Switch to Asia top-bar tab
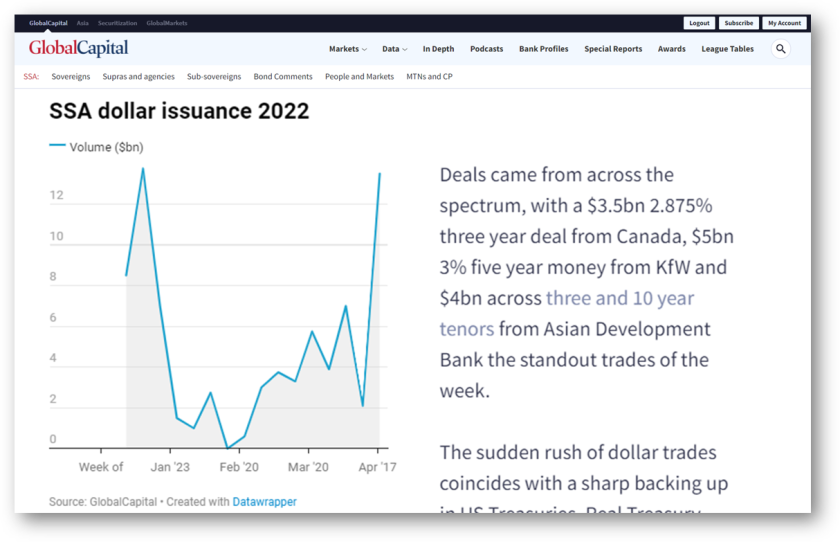The image size is (840, 542). [x=82, y=23]
